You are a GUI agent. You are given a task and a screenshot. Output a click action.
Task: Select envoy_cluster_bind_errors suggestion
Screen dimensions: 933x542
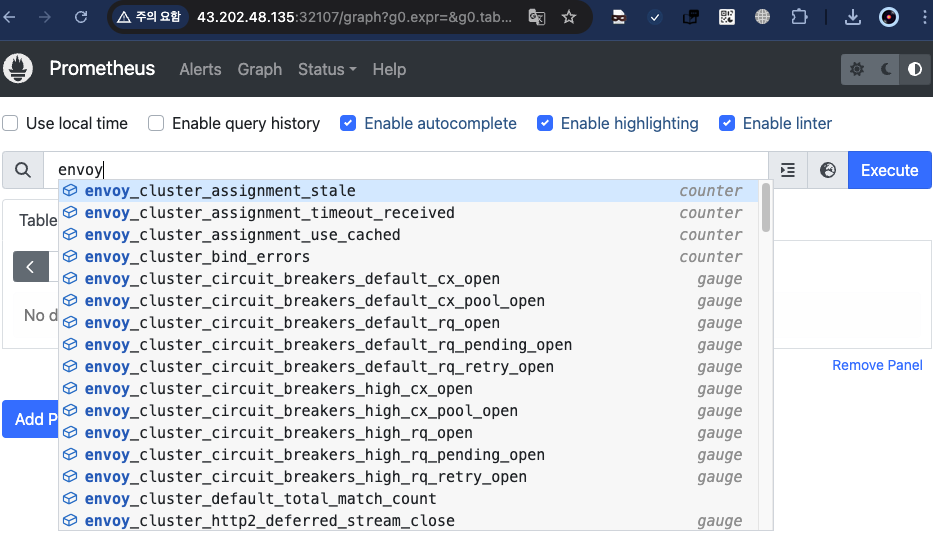(x=408, y=256)
